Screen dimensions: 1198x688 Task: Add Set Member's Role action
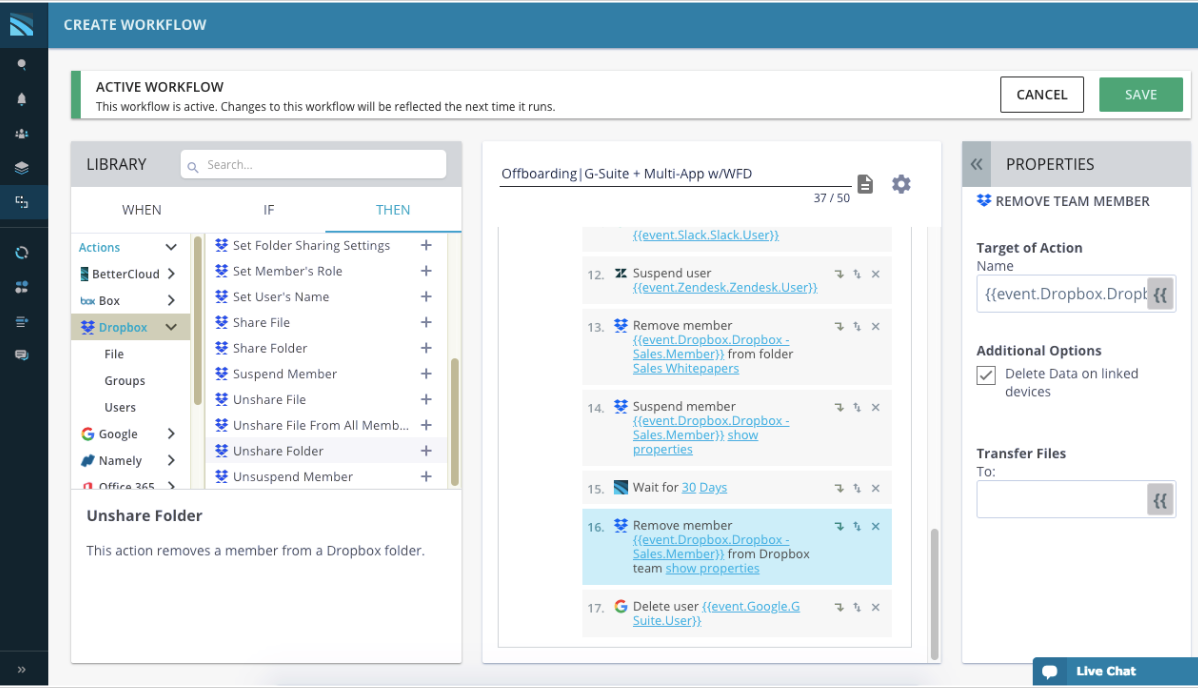click(426, 271)
